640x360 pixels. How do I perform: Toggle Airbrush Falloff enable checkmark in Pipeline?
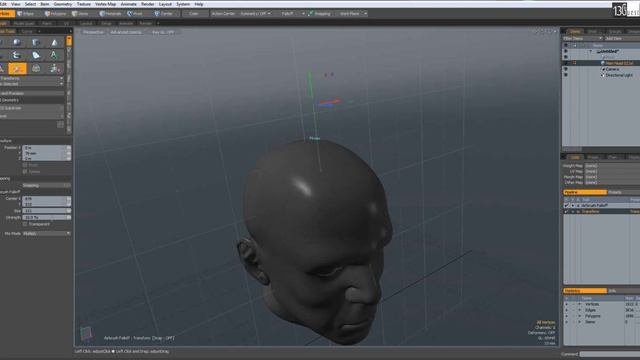click(x=567, y=205)
